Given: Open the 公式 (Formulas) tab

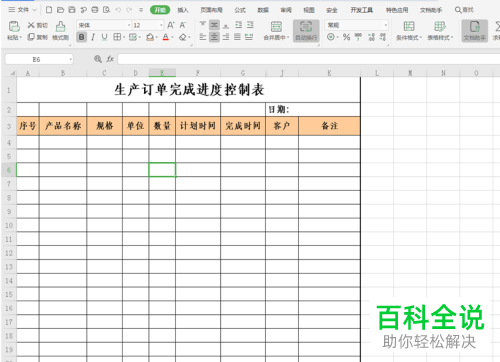Looking at the screenshot, I should (x=240, y=10).
